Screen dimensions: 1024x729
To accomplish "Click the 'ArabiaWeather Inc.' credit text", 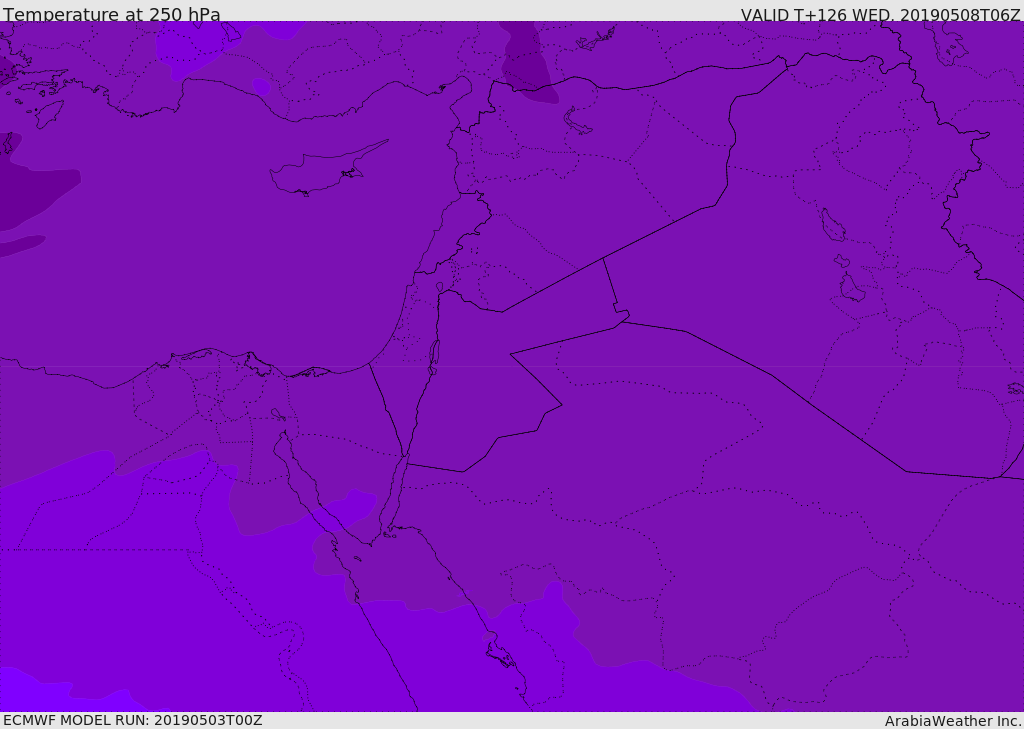I will tap(953, 721).
